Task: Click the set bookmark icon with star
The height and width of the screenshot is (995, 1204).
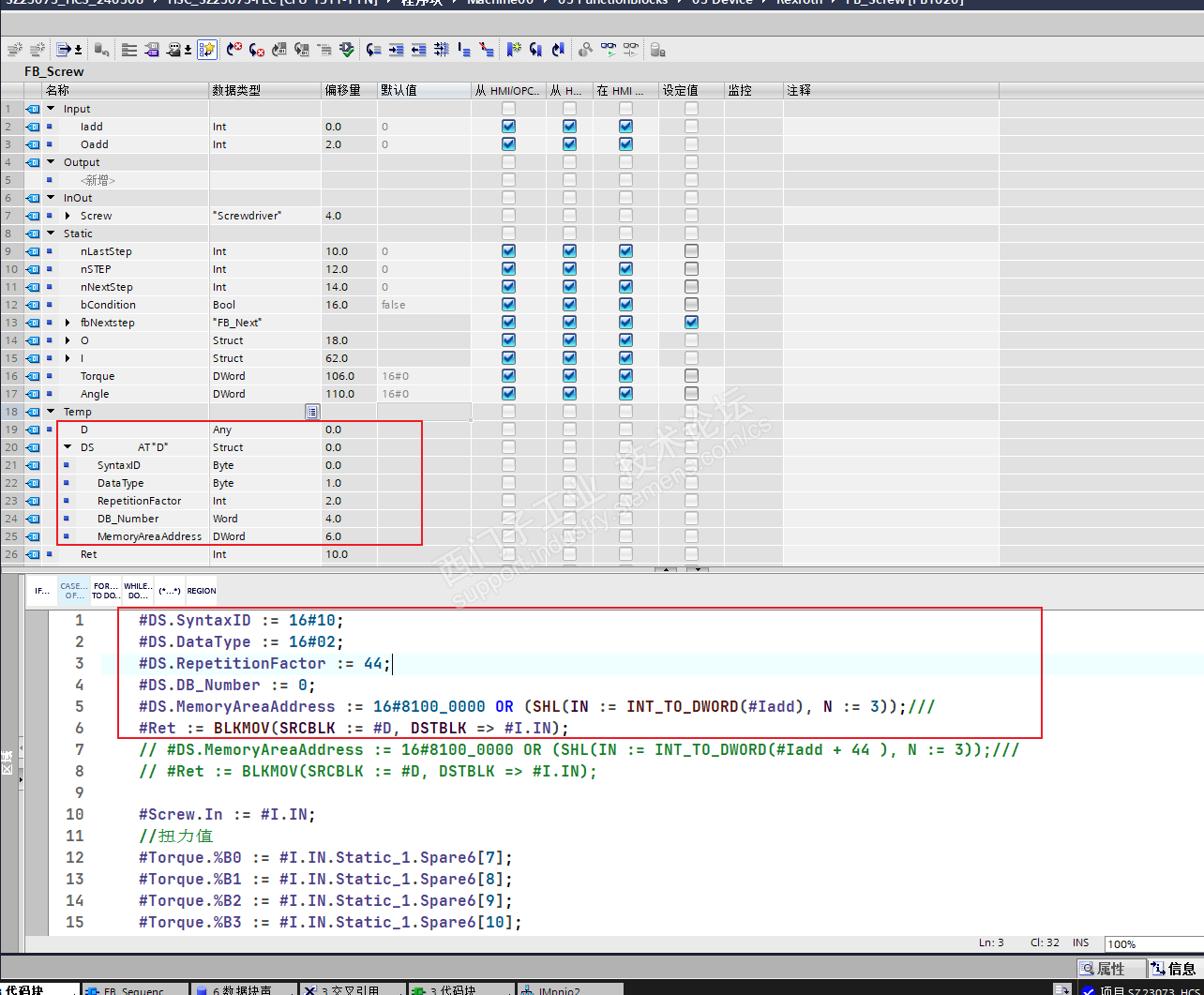Action: point(514,50)
